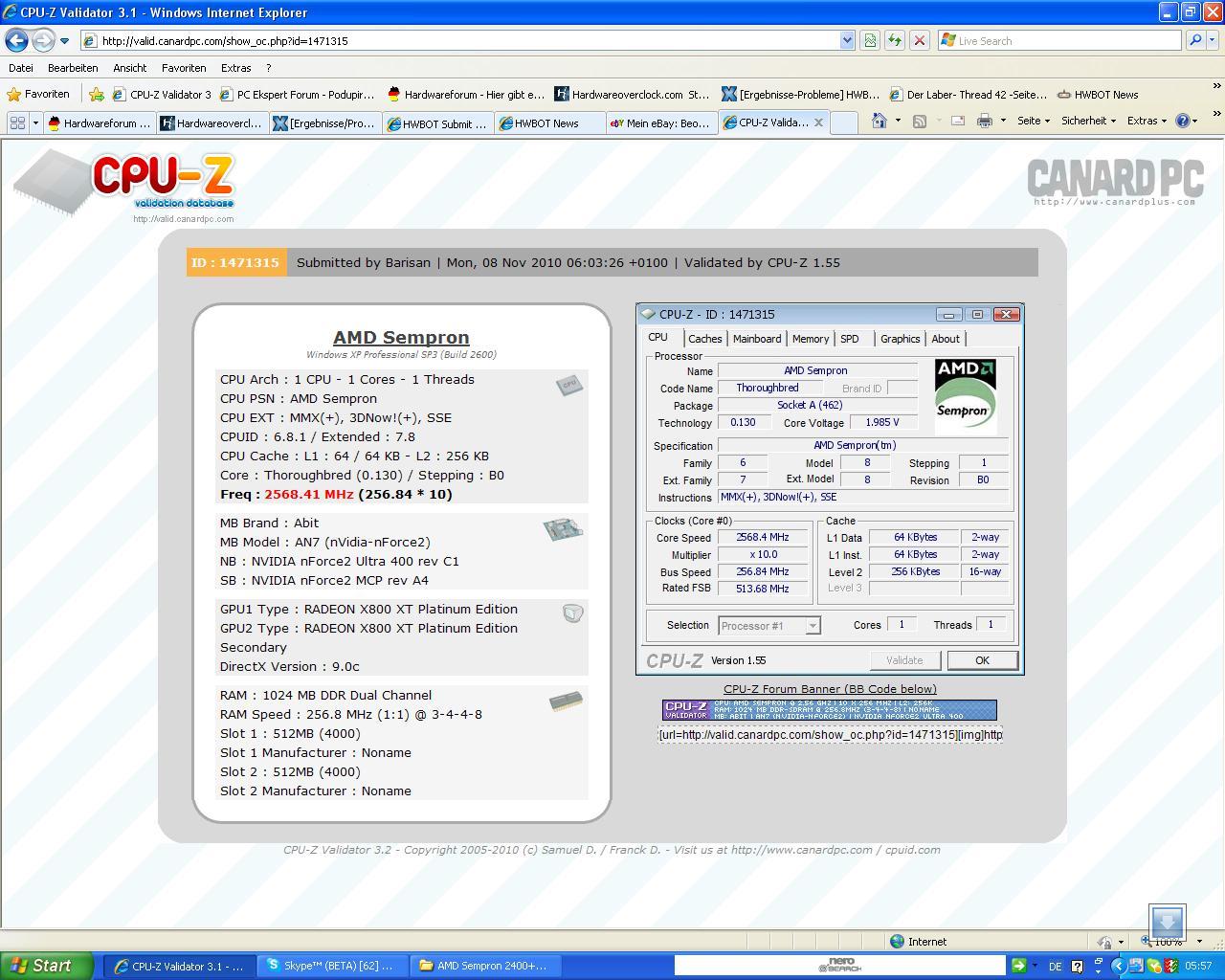Close the CPU-Z Validator browser tab

tap(818, 122)
